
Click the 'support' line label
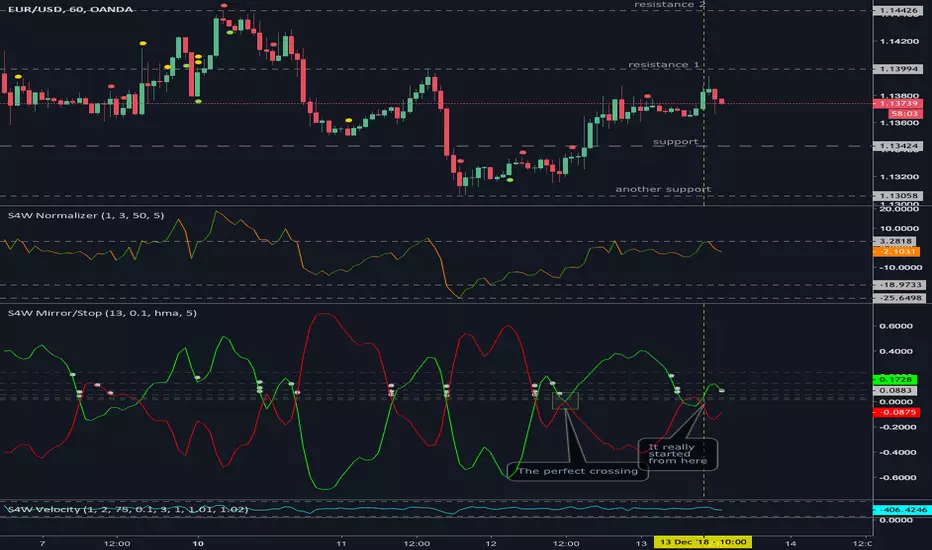[x=675, y=142]
